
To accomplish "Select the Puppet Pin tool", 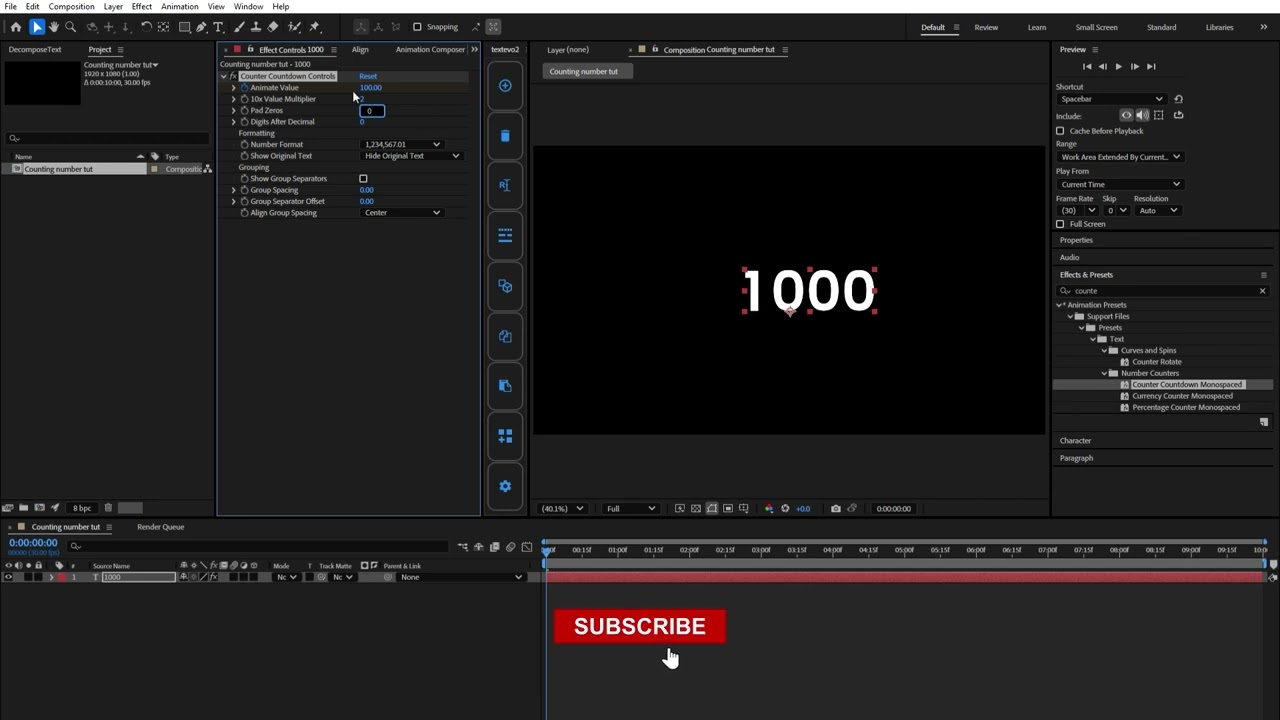I will pos(314,27).
